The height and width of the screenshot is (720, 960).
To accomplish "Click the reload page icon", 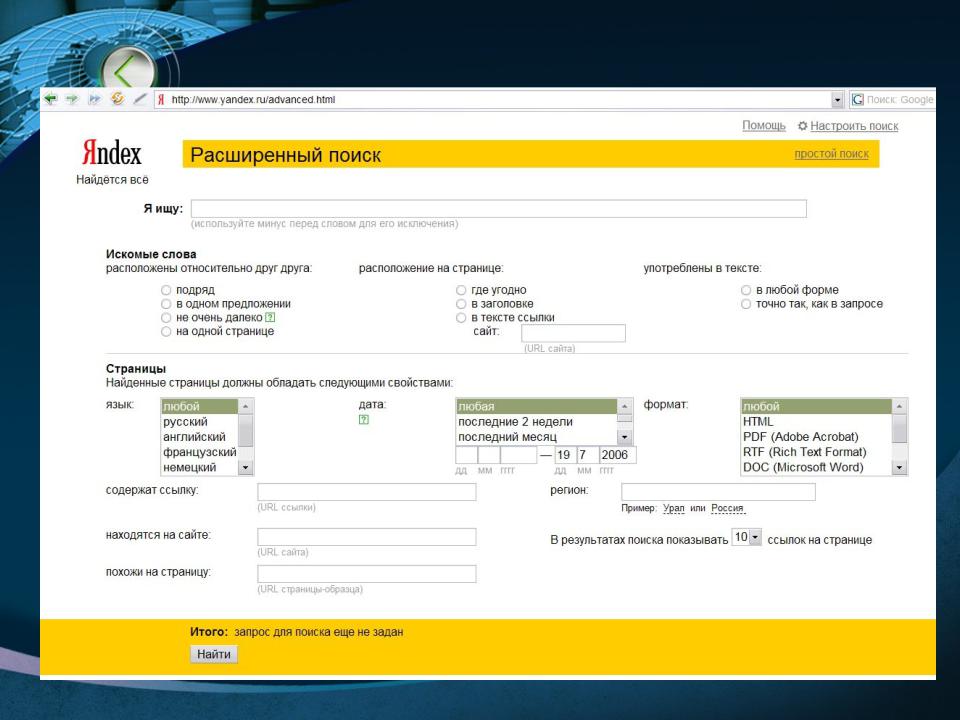I will click(118, 98).
